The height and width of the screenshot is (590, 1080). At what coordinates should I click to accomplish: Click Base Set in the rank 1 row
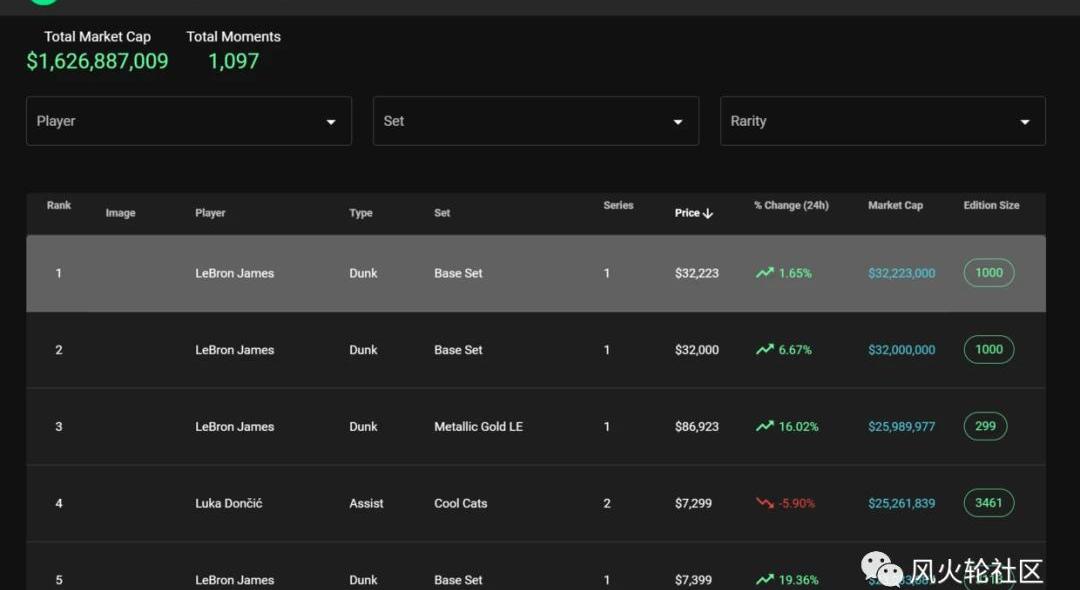pos(459,273)
